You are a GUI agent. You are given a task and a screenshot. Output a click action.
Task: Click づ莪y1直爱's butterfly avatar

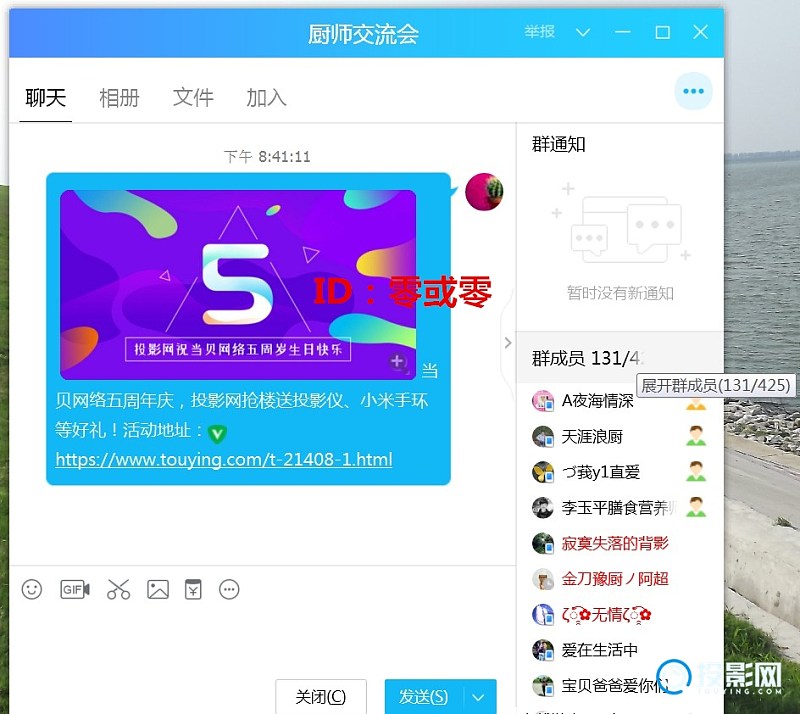tap(543, 473)
